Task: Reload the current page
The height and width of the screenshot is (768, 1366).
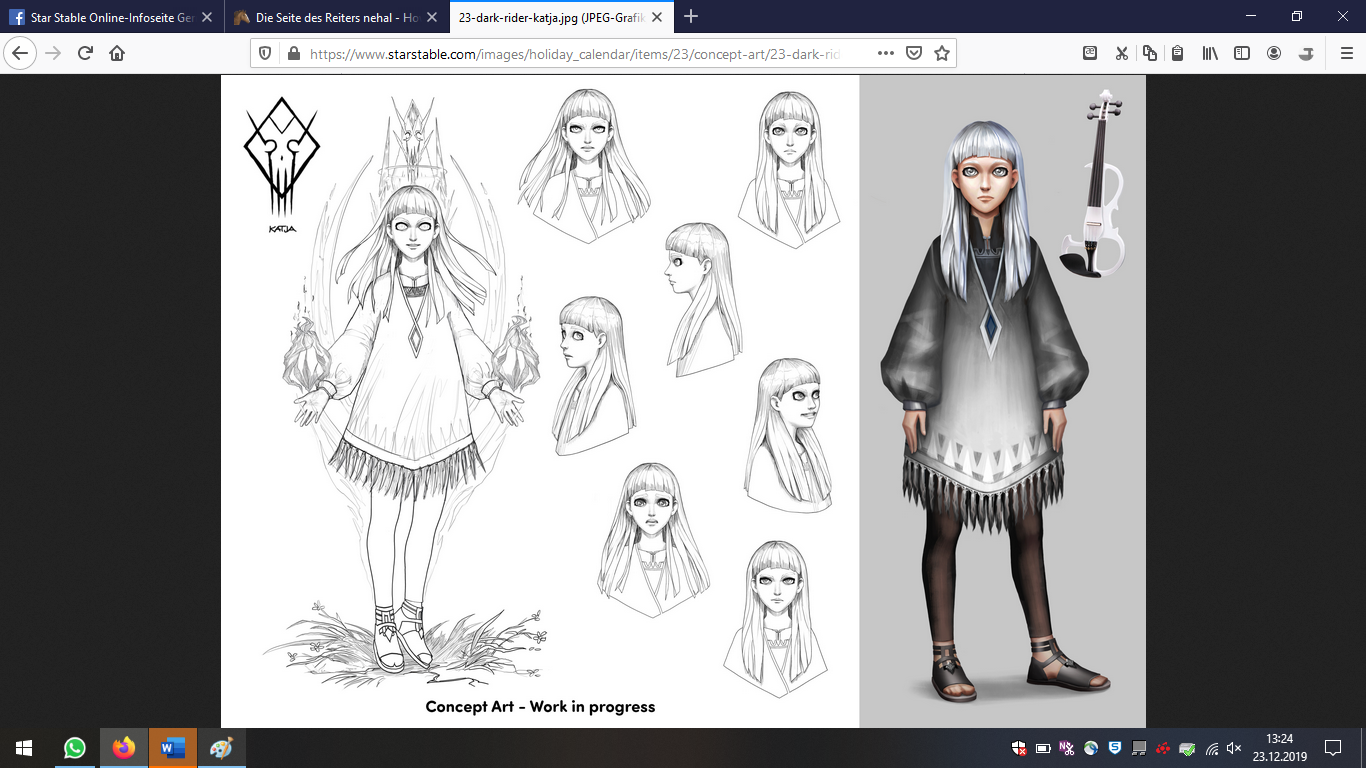Action: (85, 54)
